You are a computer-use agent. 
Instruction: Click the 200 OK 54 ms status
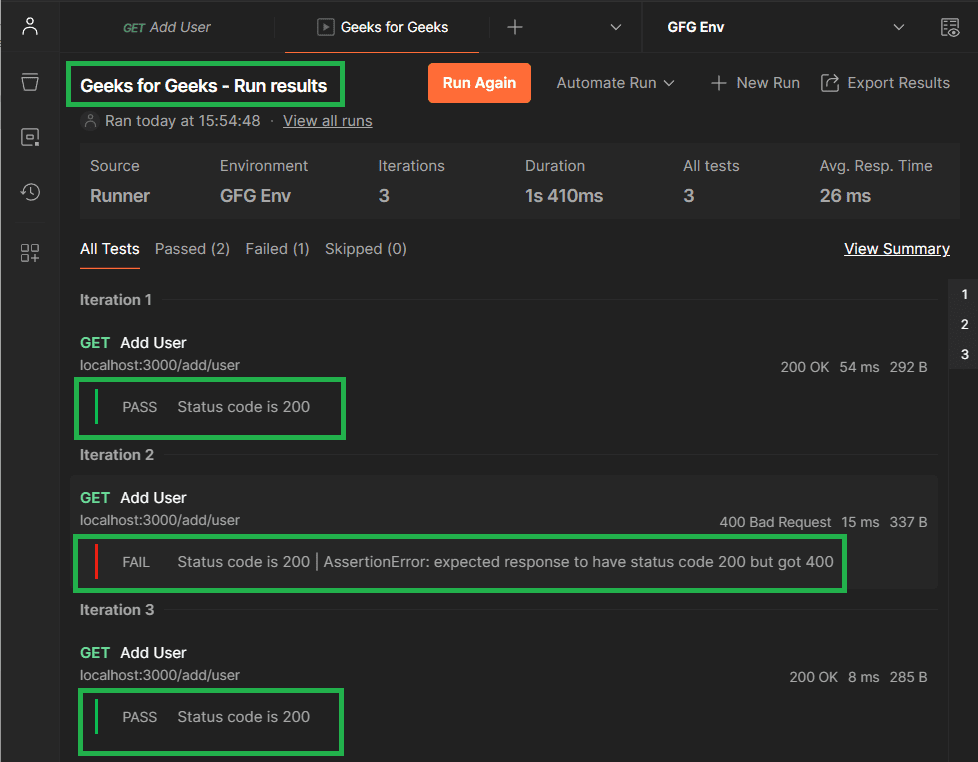[830, 367]
